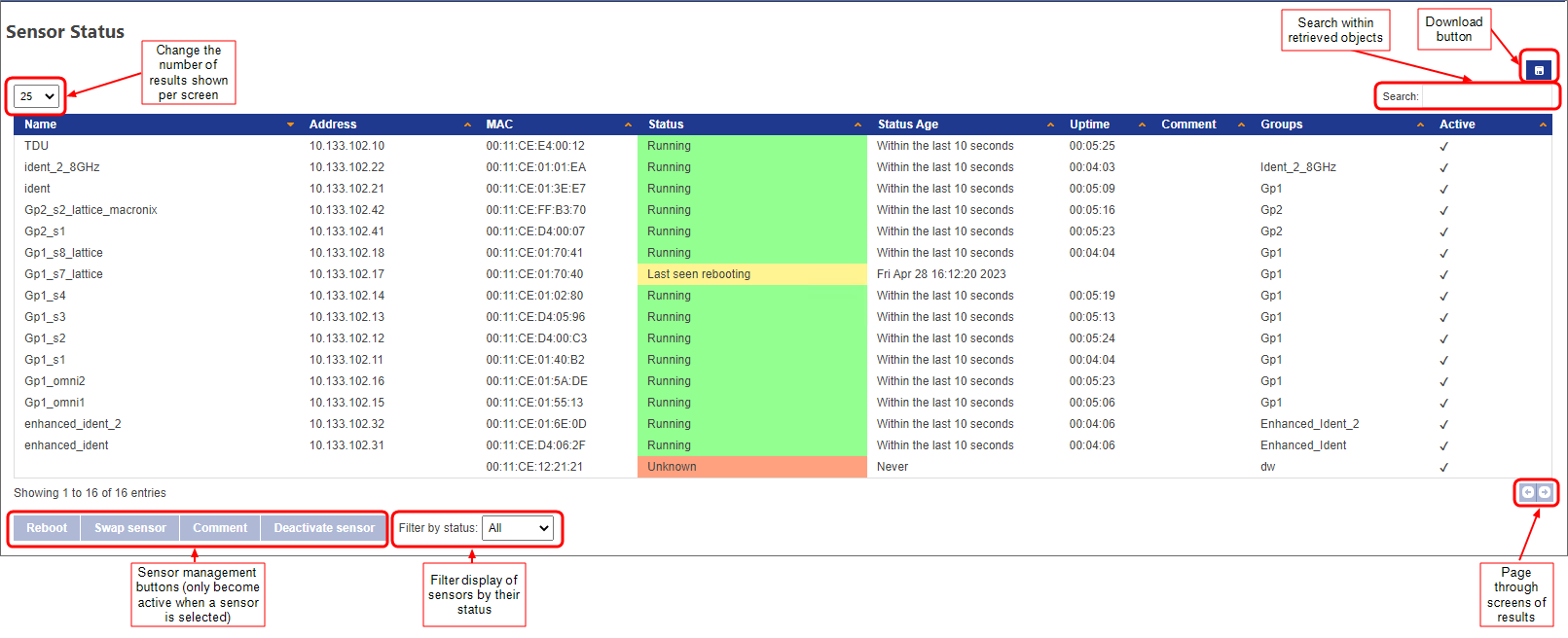Click active checkmark for enhanced_ident row
The image size is (1568, 638).
1443,446
